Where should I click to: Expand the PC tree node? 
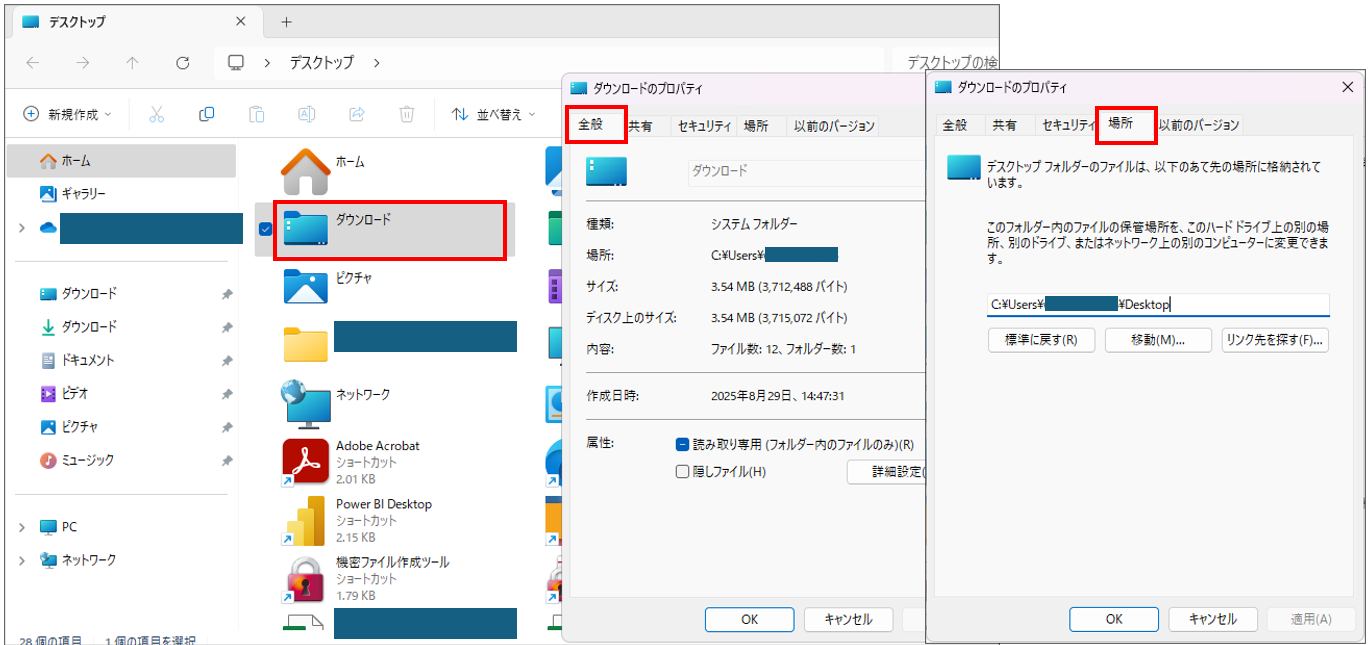pos(22,527)
